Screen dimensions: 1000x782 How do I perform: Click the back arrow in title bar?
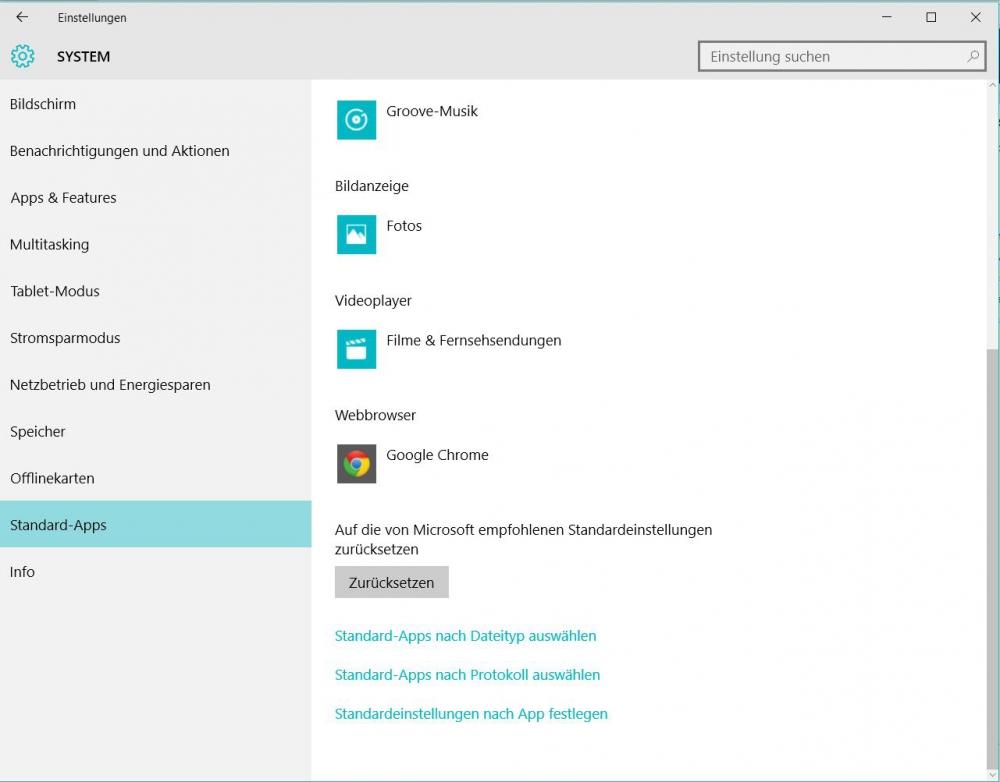[x=22, y=17]
